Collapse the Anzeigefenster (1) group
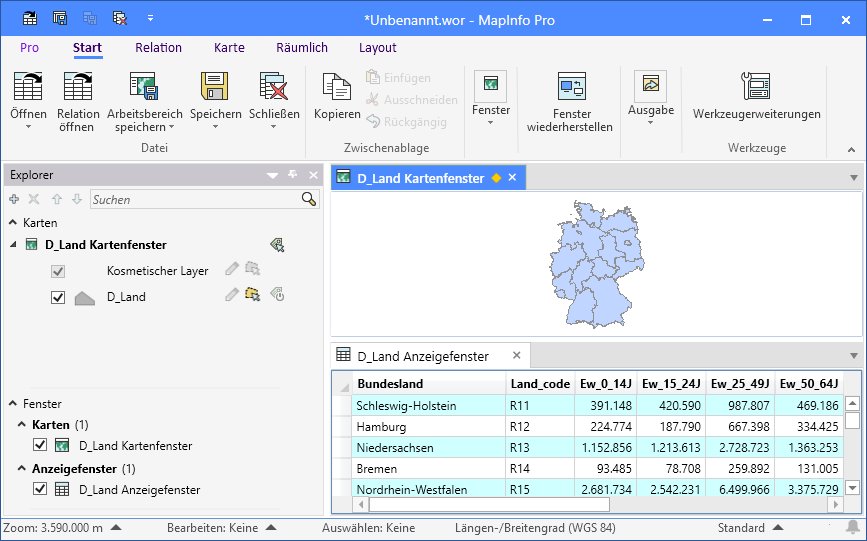867x541 pixels. [x=22, y=469]
